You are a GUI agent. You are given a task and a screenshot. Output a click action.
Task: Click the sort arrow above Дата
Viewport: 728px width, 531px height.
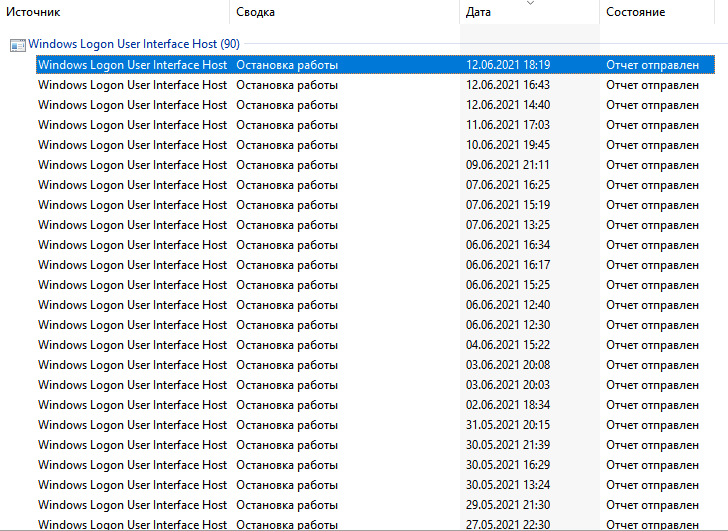pos(530,3)
